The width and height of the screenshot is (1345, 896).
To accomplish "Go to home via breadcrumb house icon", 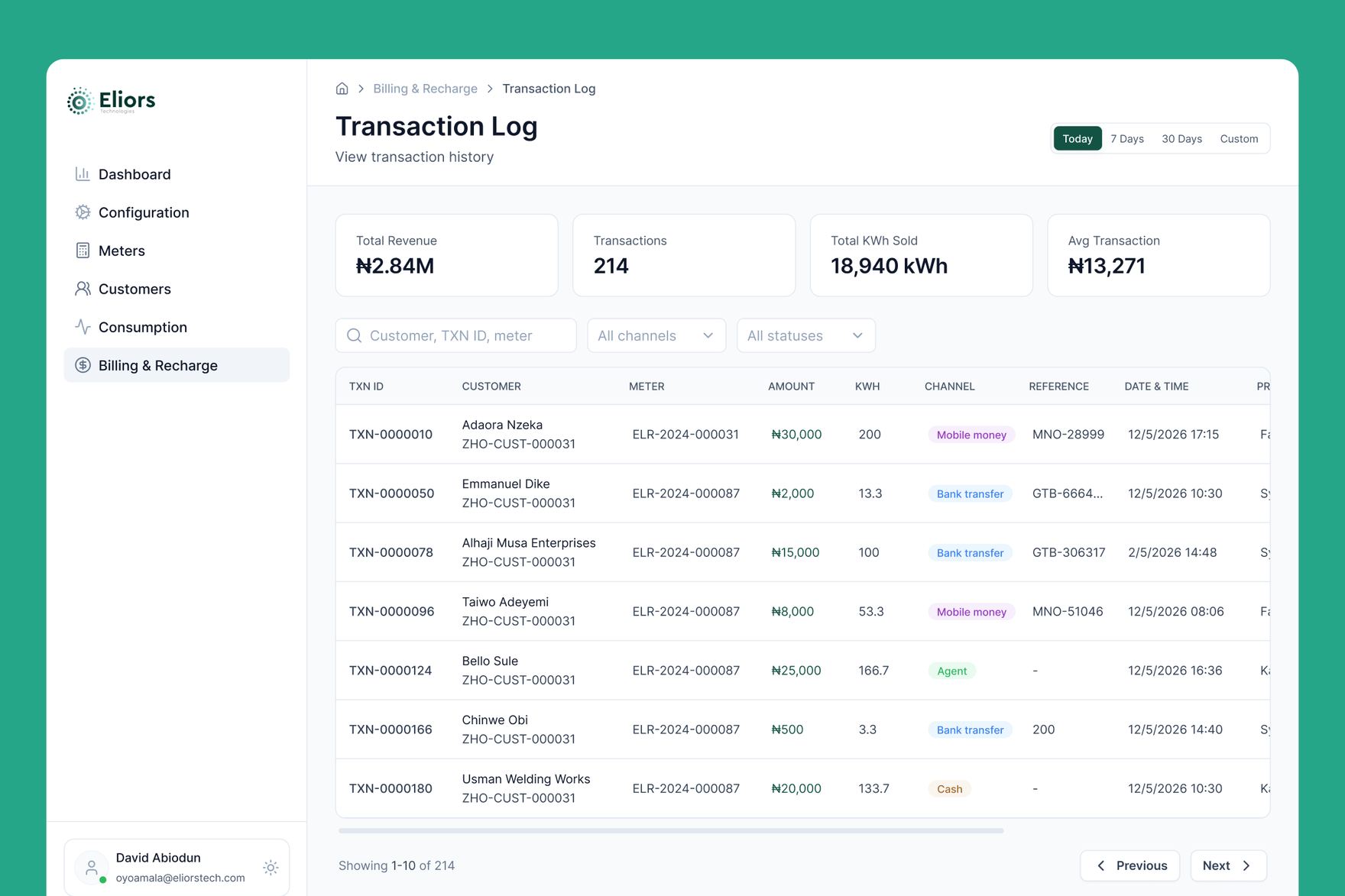I will (x=342, y=89).
